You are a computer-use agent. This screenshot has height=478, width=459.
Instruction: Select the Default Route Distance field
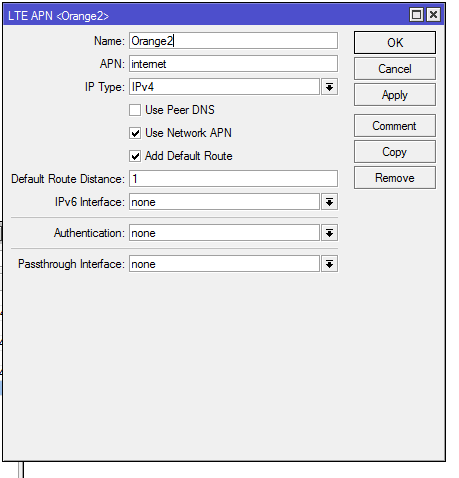[x=233, y=179]
